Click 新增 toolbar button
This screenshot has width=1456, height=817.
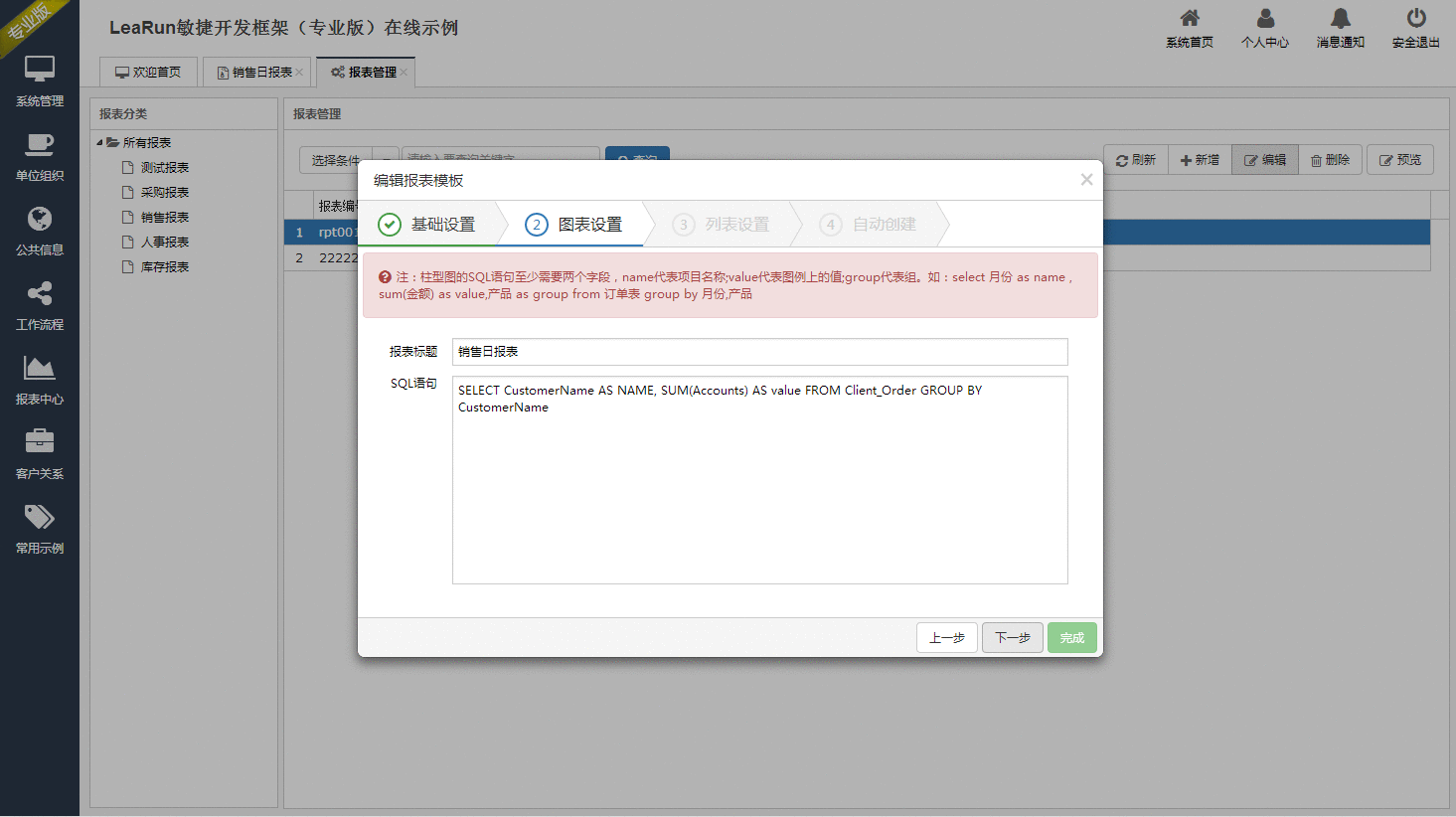1200,160
